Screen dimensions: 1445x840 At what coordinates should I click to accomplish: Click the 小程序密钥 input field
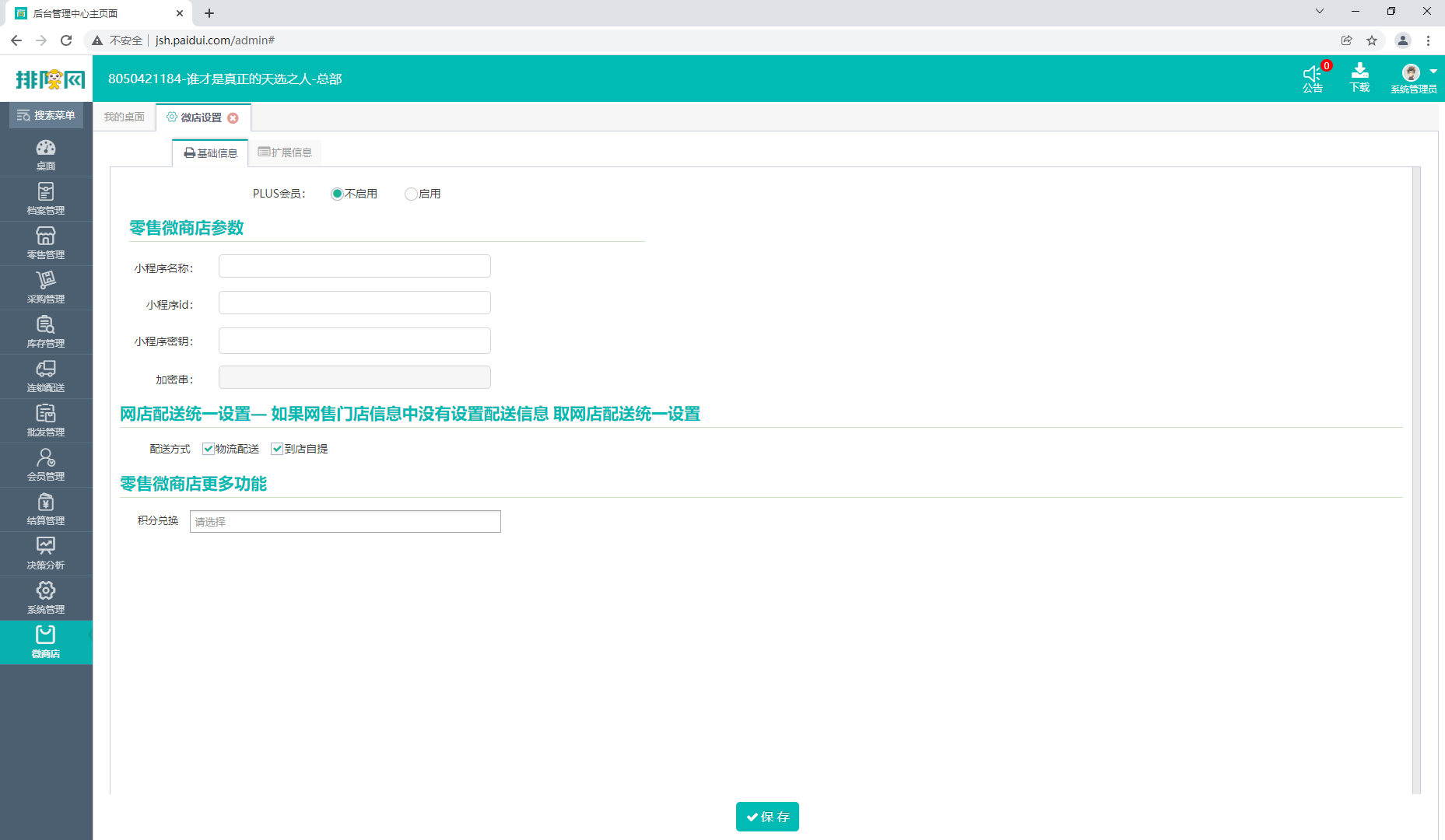tap(354, 341)
